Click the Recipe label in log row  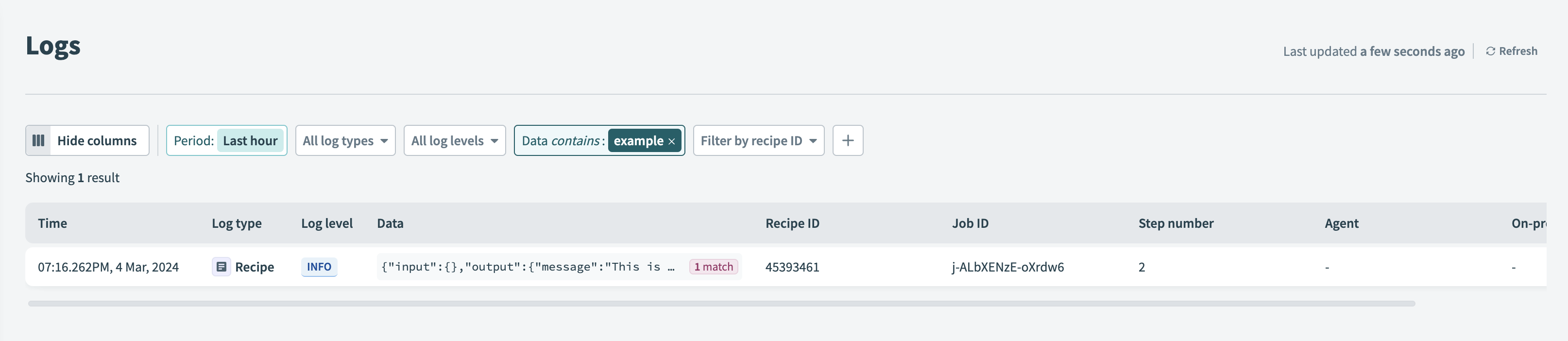point(255,267)
